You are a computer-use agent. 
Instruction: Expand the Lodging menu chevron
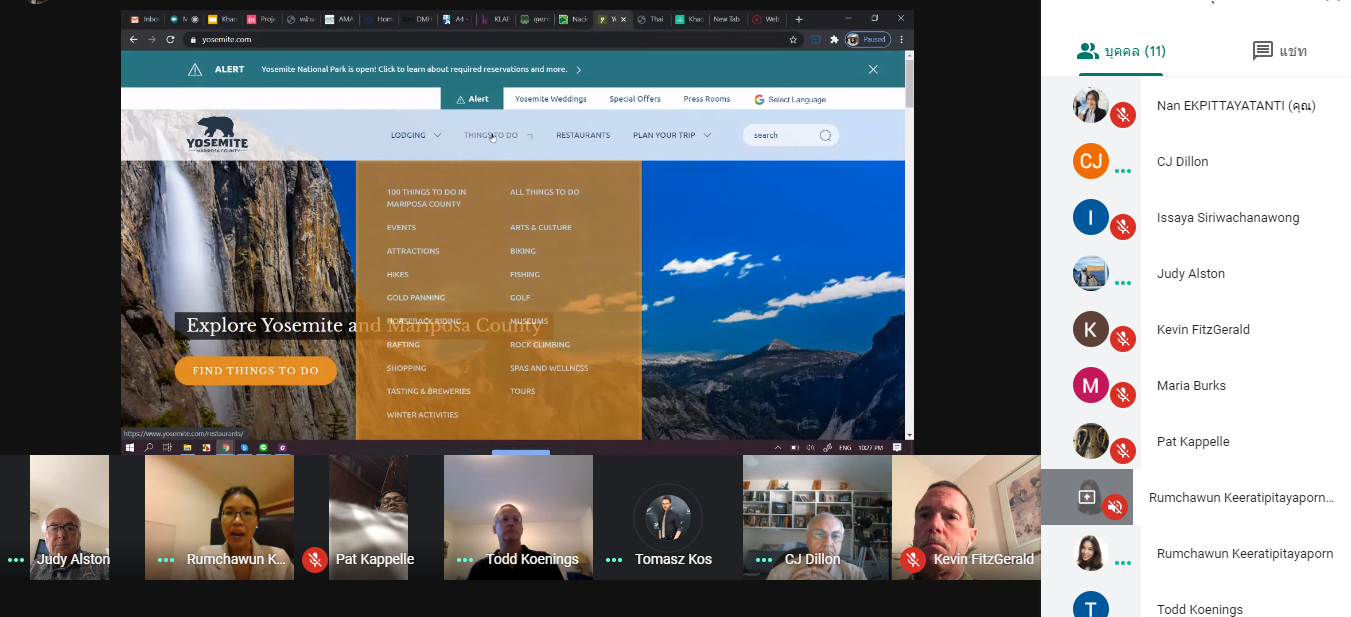pos(437,135)
